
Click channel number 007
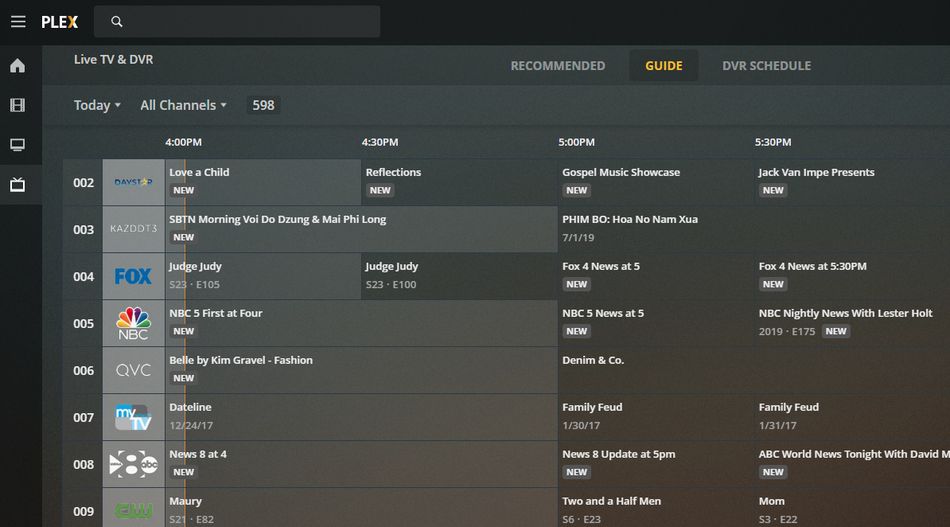tap(83, 417)
